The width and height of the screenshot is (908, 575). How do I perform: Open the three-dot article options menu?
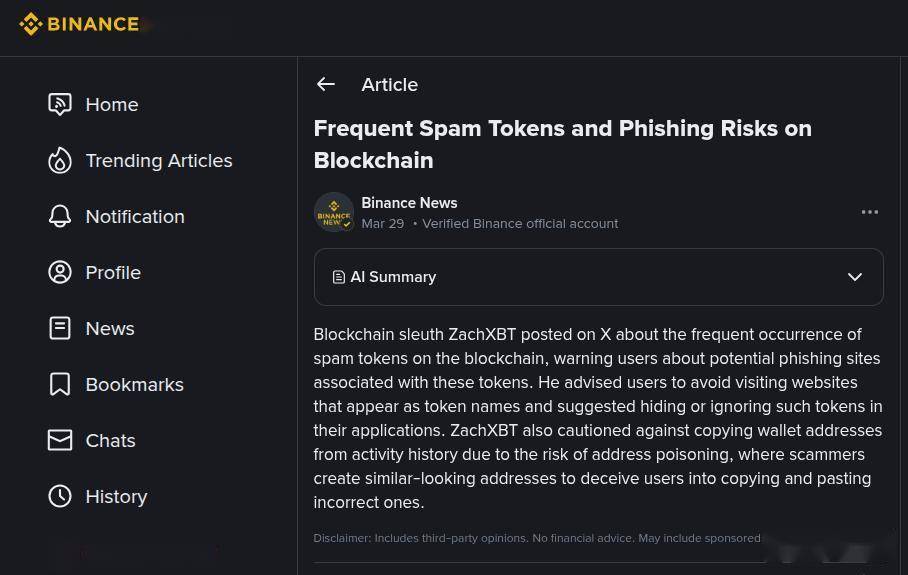(870, 212)
